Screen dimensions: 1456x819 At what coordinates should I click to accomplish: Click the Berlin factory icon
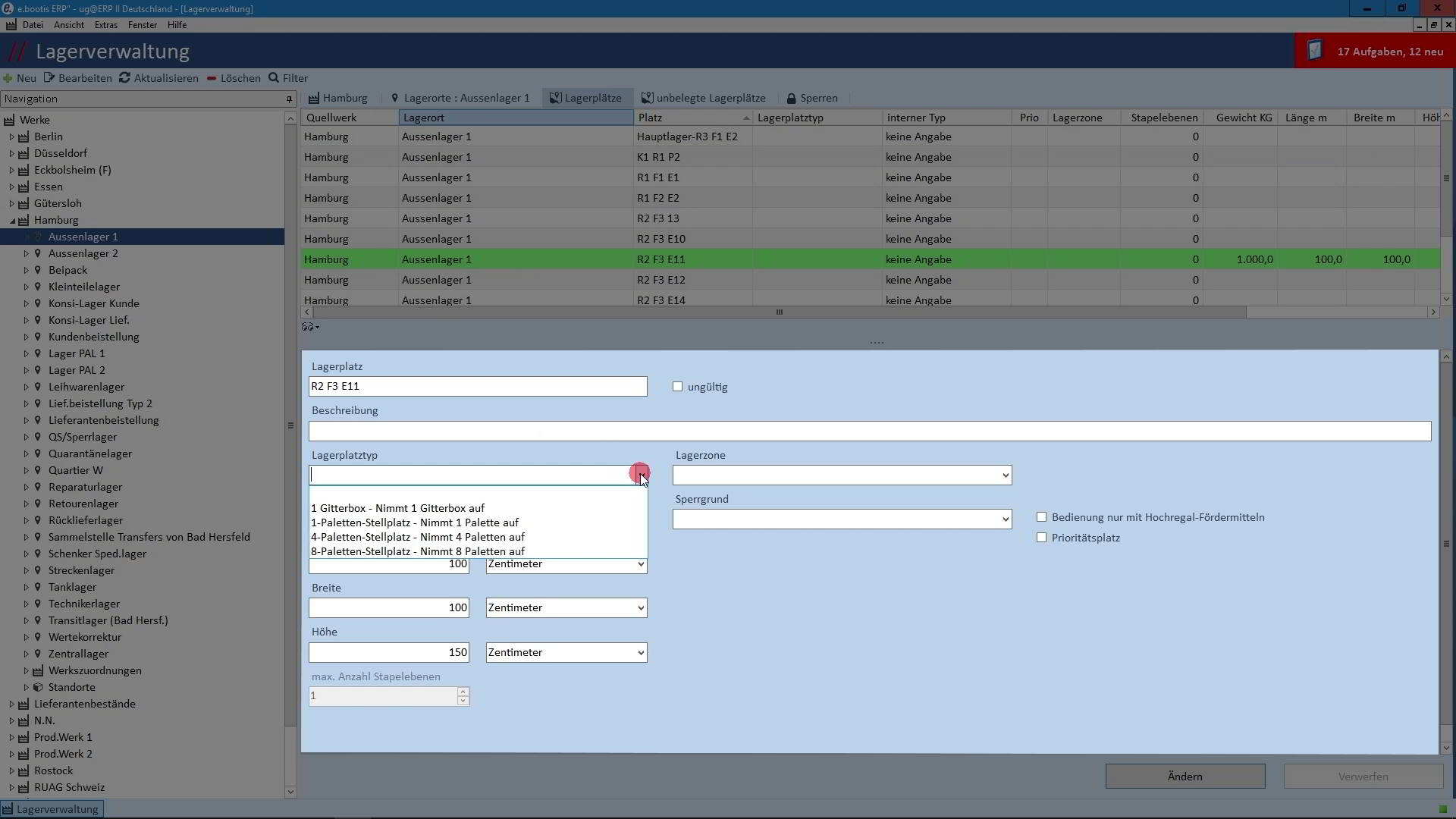pos(24,136)
